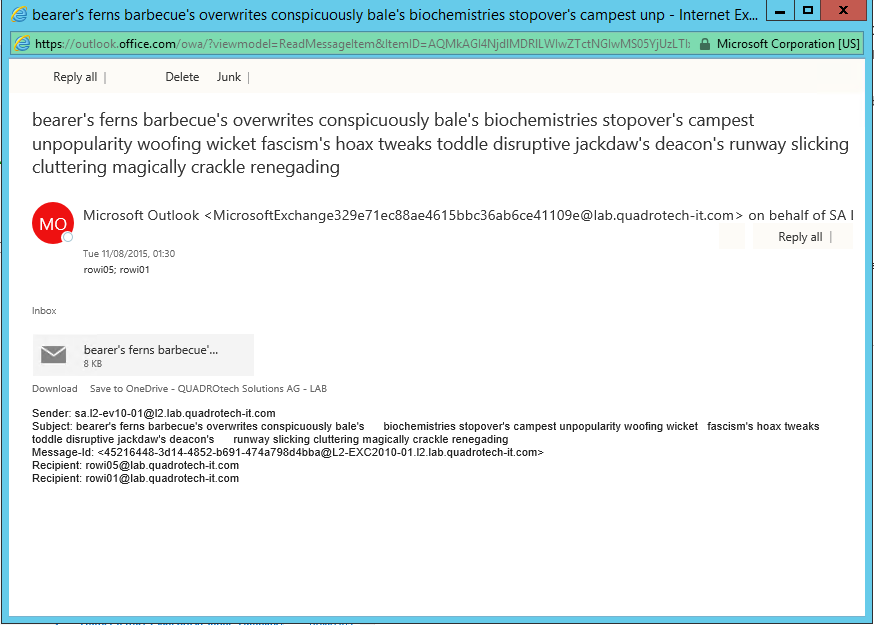The width and height of the screenshot is (874, 625).
Task: Select Reply all from the command bar
Action: click(75, 76)
